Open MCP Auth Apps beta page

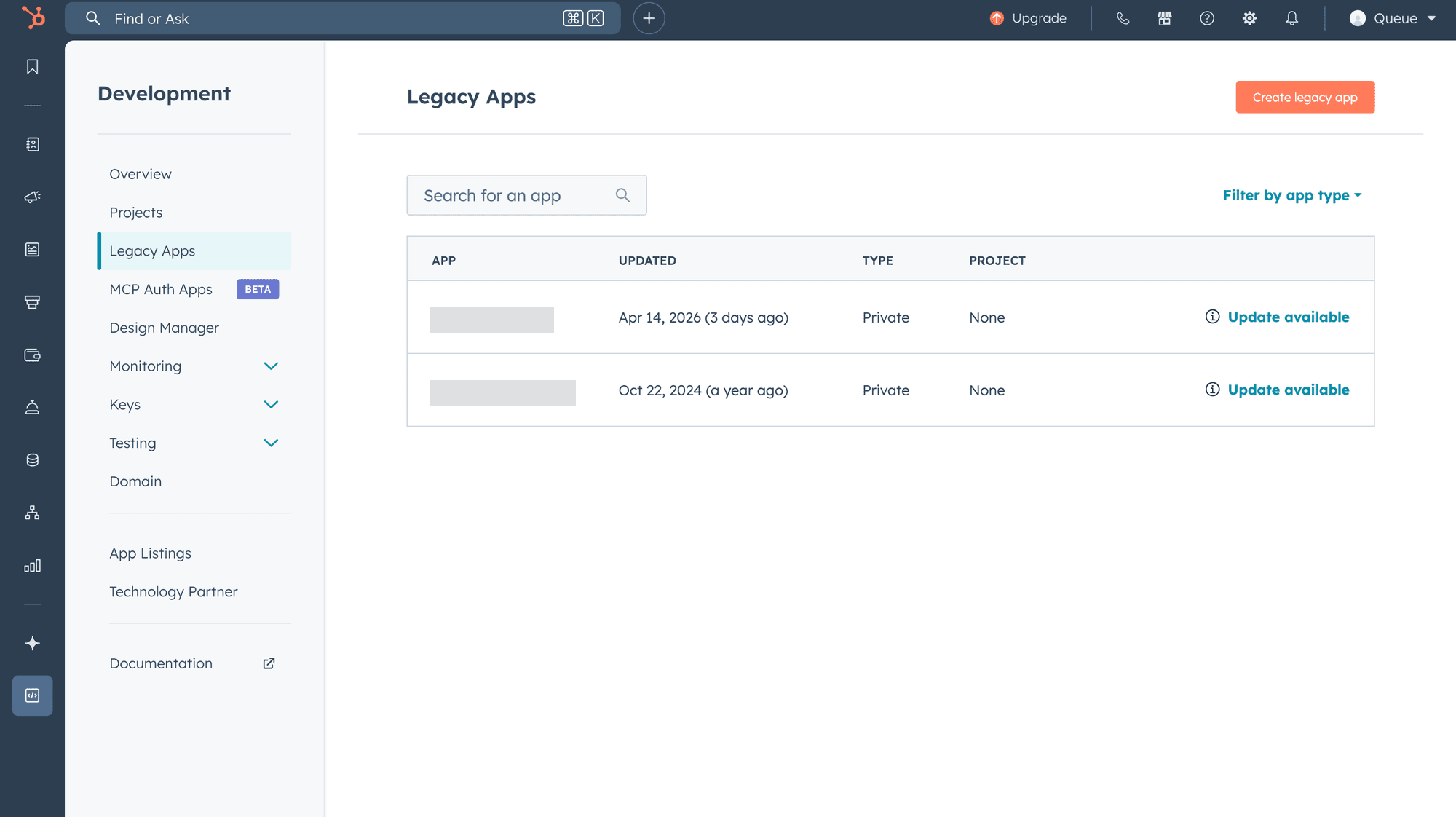pyautogui.click(x=161, y=289)
